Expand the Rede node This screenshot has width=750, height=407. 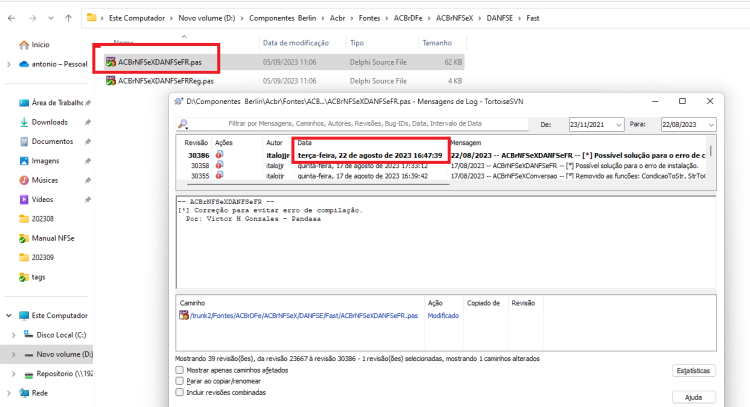tap(9, 393)
